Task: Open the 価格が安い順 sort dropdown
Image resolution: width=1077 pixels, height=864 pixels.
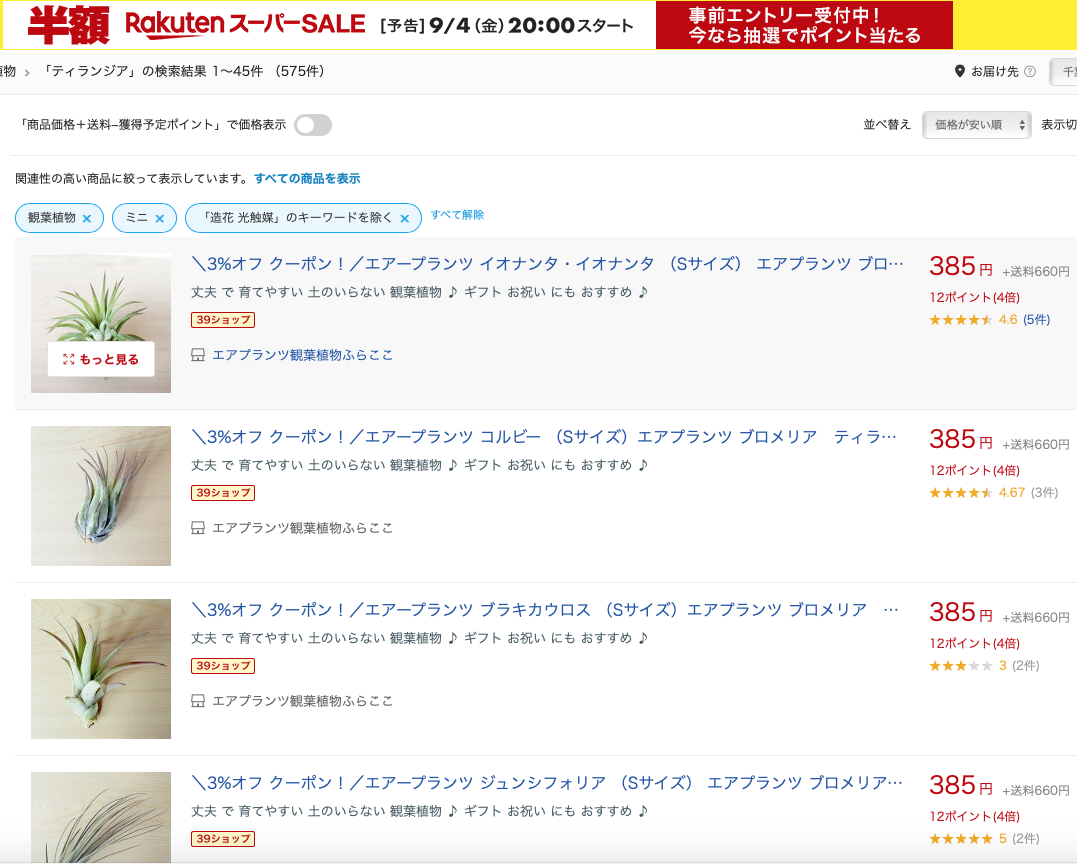Action: click(x=976, y=125)
